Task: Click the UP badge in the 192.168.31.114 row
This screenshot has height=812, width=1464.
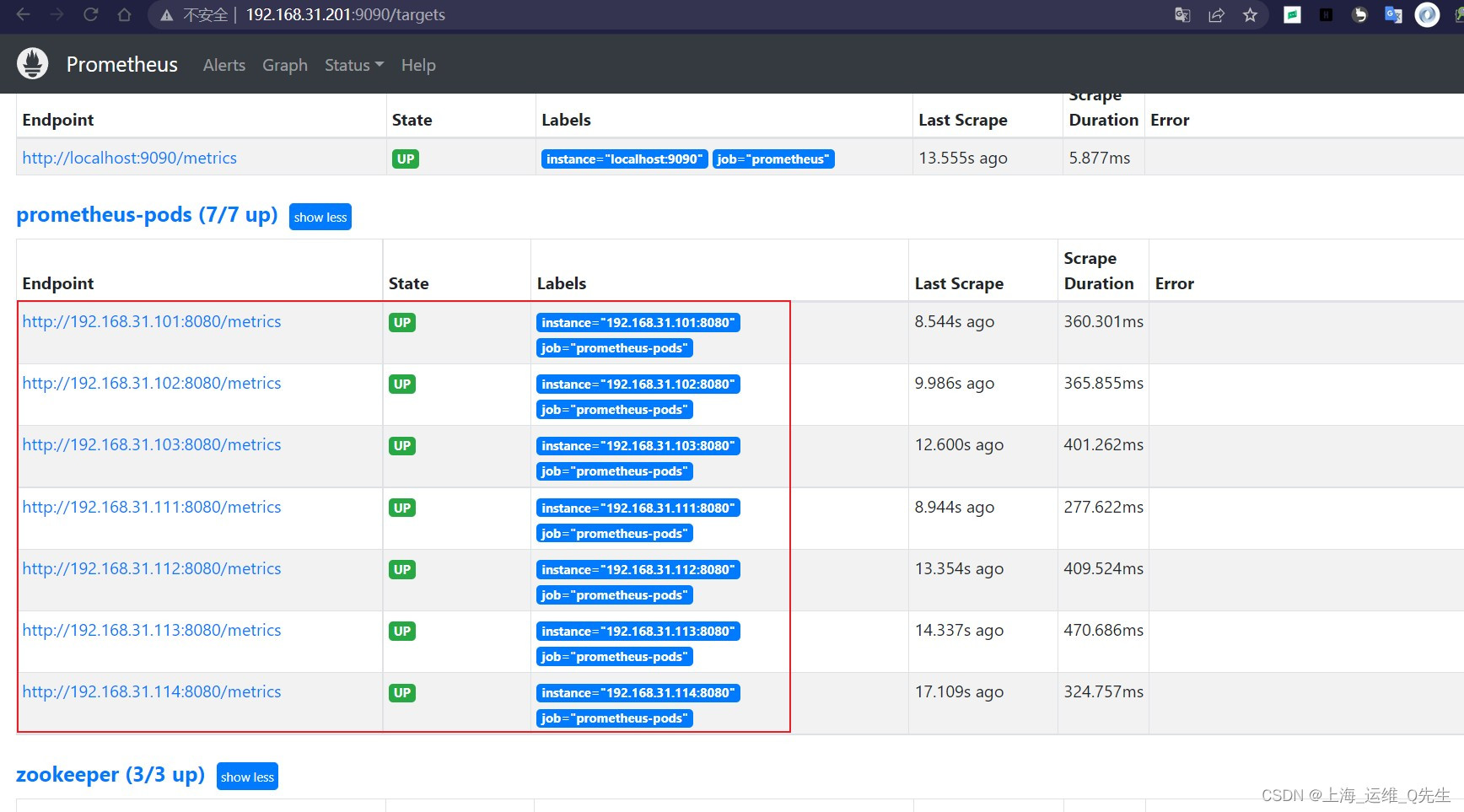Action: coord(402,692)
